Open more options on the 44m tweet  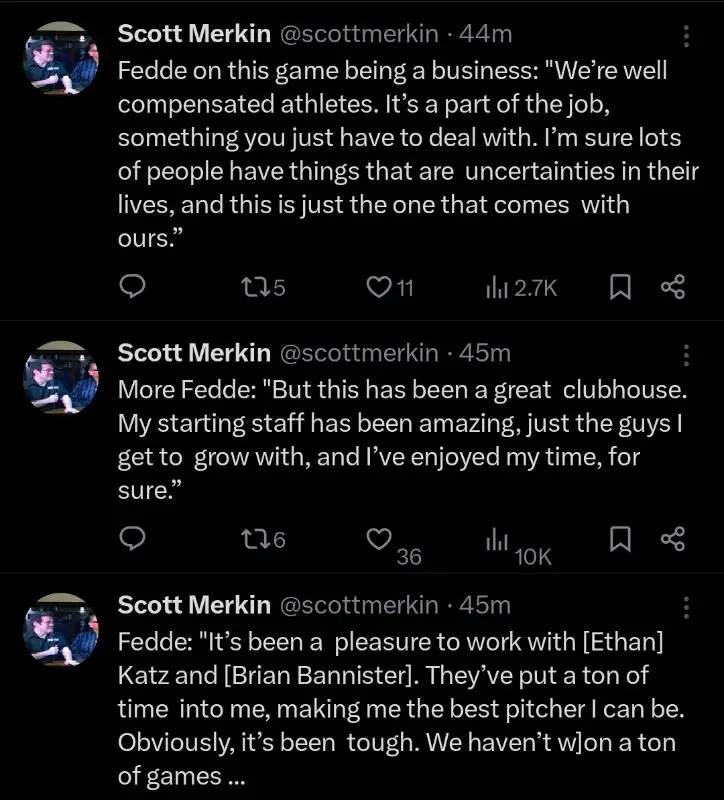[686, 36]
